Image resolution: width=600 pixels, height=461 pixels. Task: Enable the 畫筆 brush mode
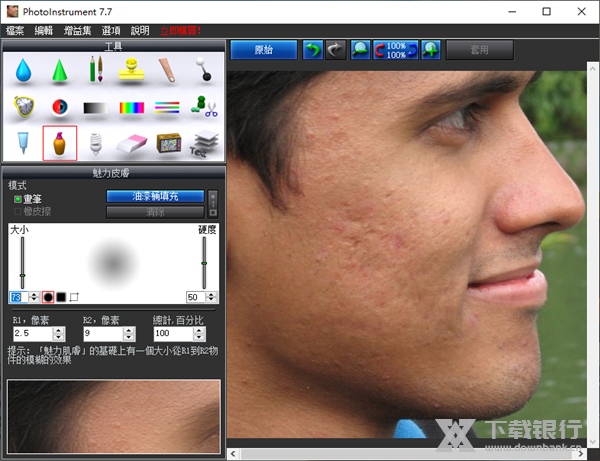pos(17,200)
